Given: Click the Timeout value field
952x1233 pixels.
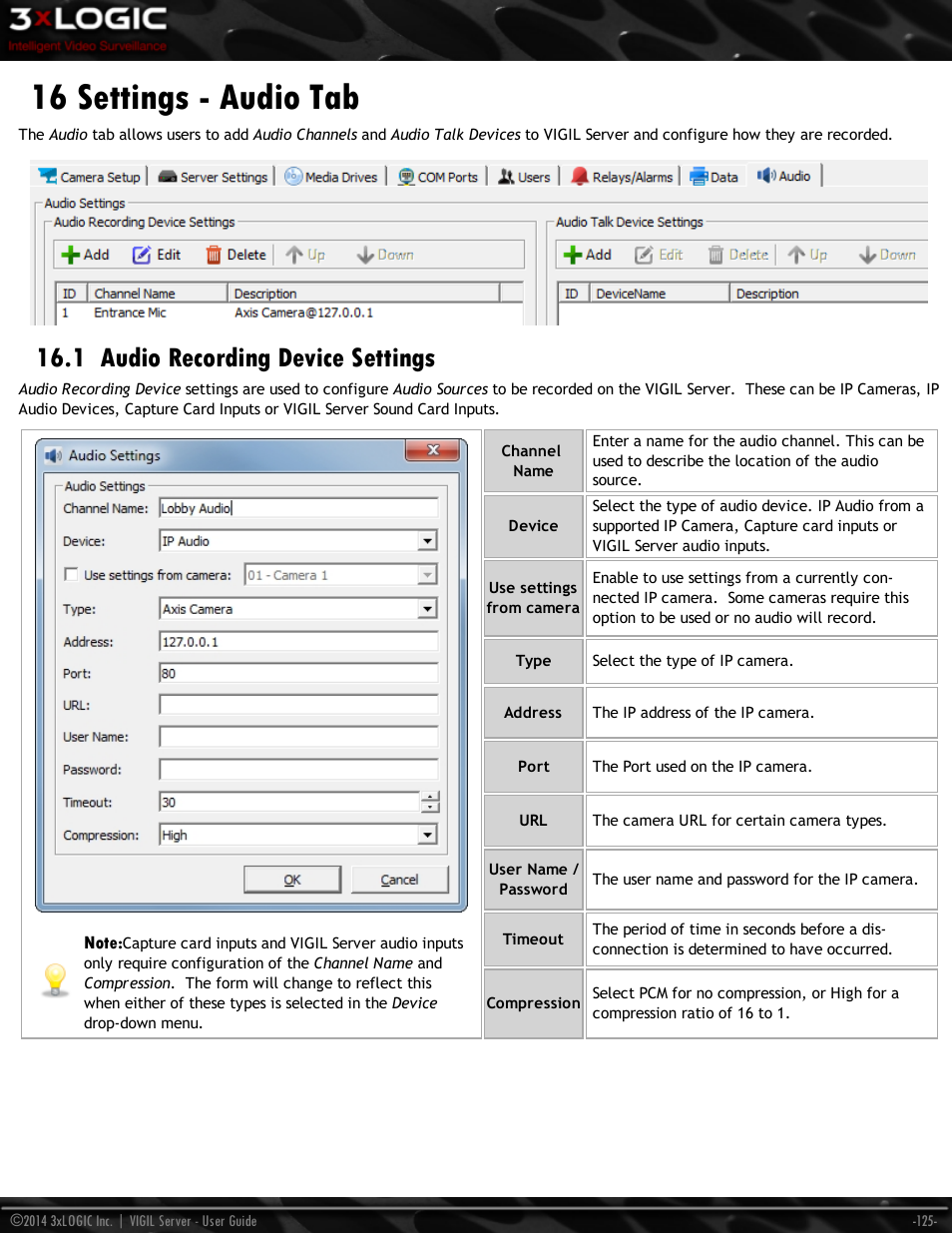Looking at the screenshot, I should click(x=289, y=802).
